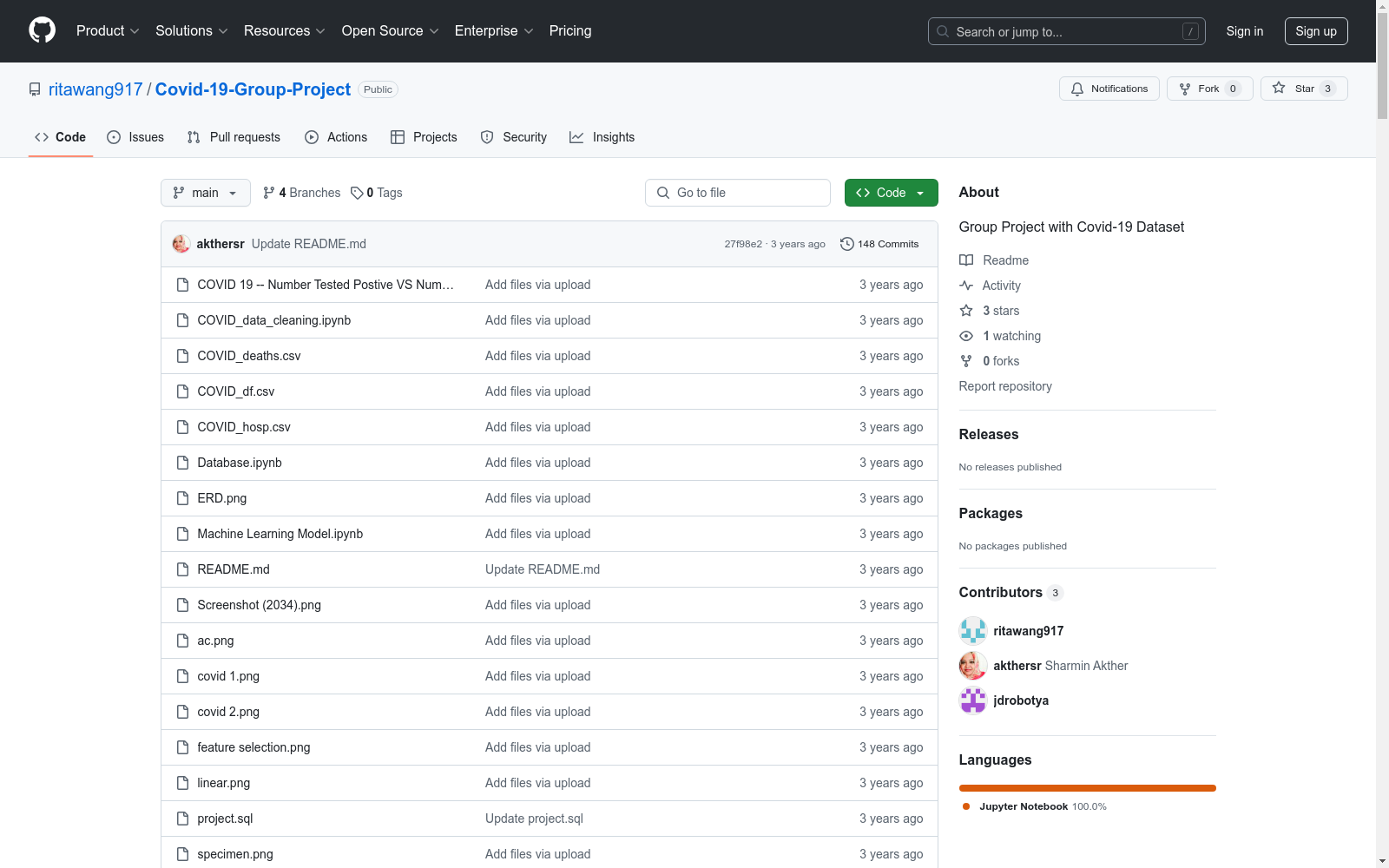View the 4 Branches list
1389x868 pixels.
(x=302, y=193)
